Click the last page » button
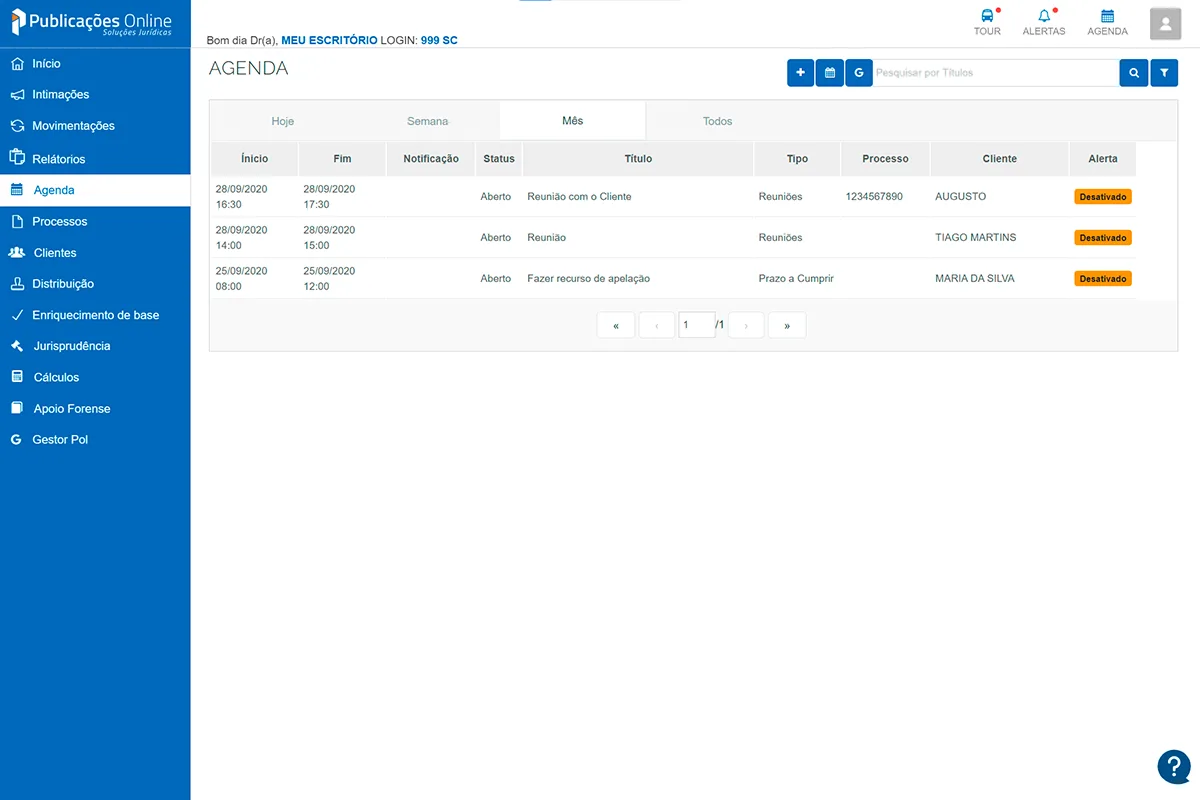Screen dimensions: 1200x800 tap(787, 326)
